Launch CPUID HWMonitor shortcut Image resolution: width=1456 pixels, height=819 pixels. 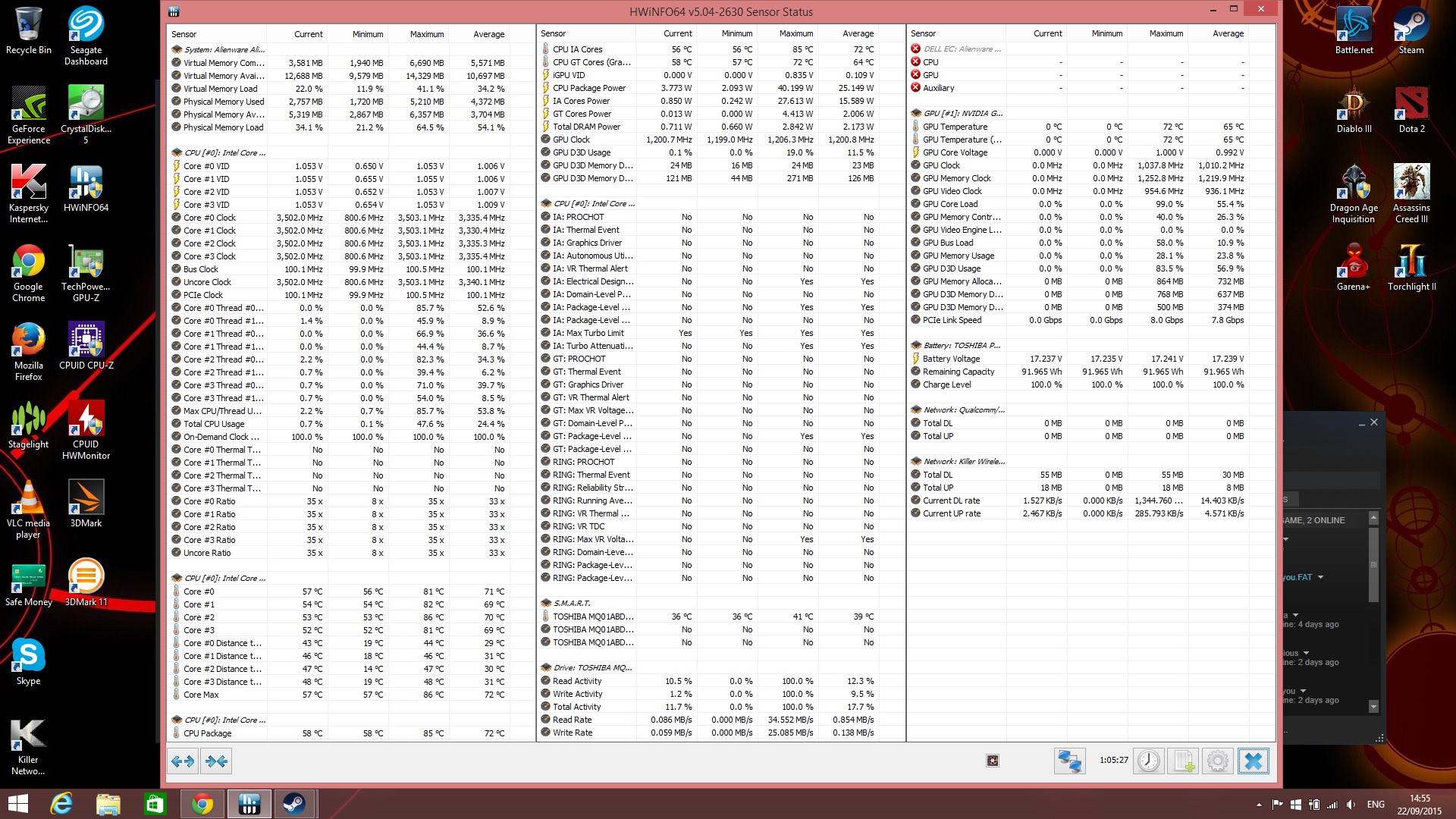86,431
